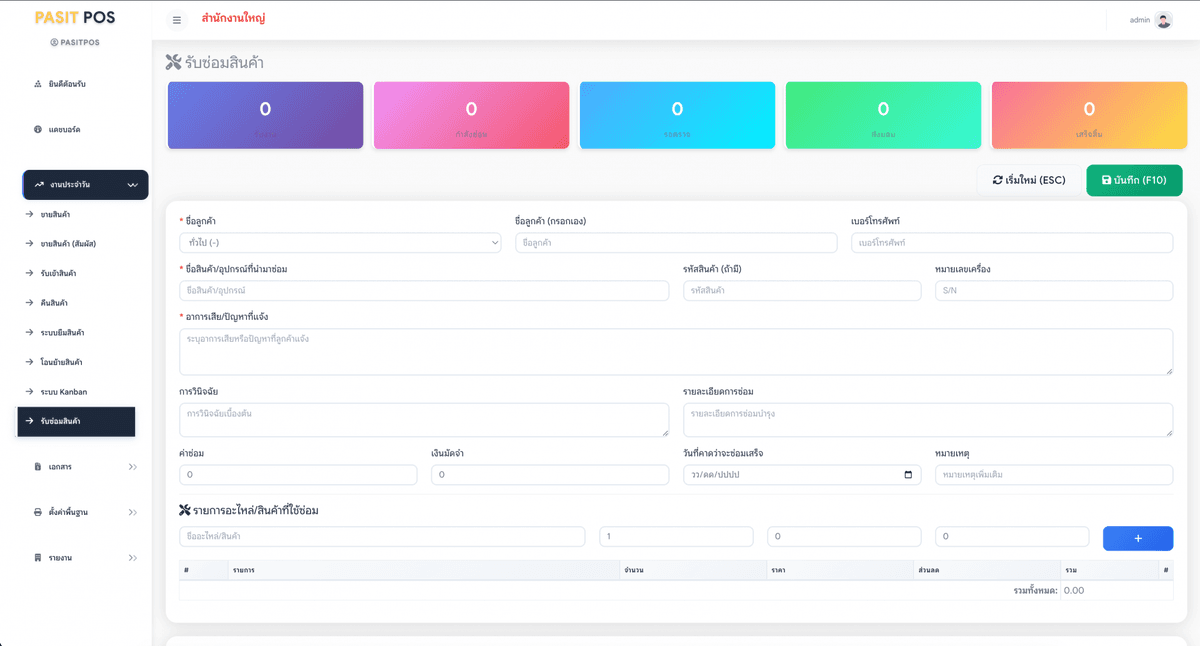Click the blue status count card
Screen dimensions: 1200x646
click(x=677, y=115)
